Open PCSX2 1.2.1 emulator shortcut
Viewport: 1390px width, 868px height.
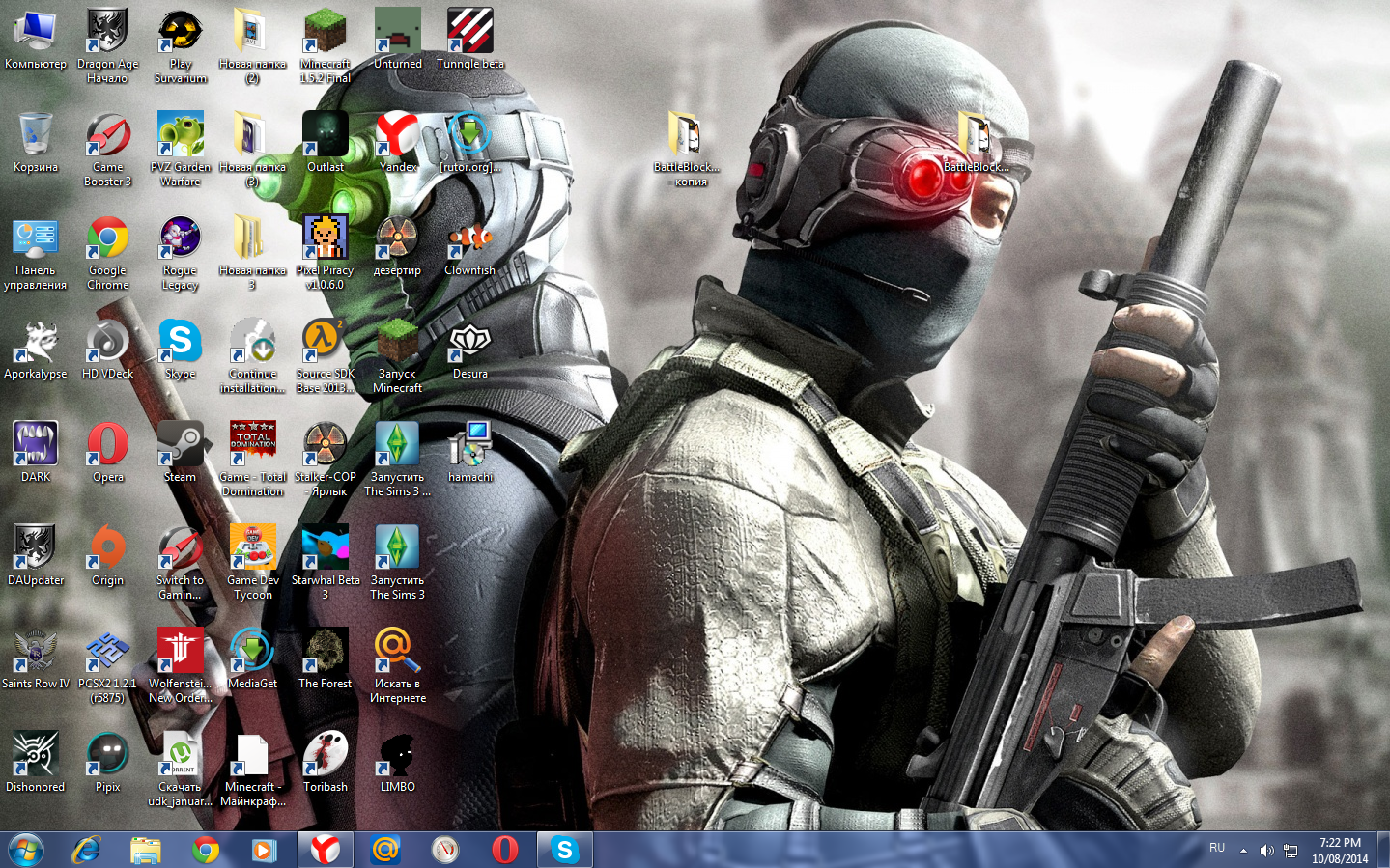[x=107, y=665]
